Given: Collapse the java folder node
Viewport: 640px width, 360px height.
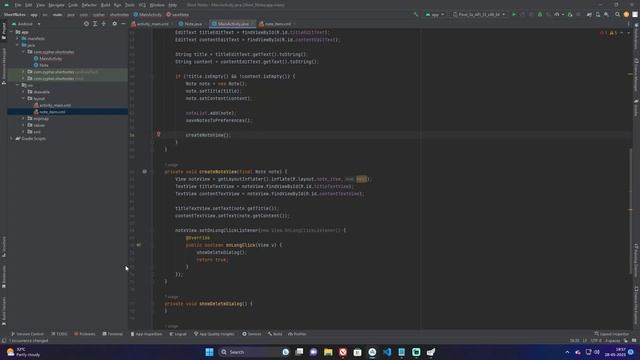Looking at the screenshot, I should pos(18,45).
